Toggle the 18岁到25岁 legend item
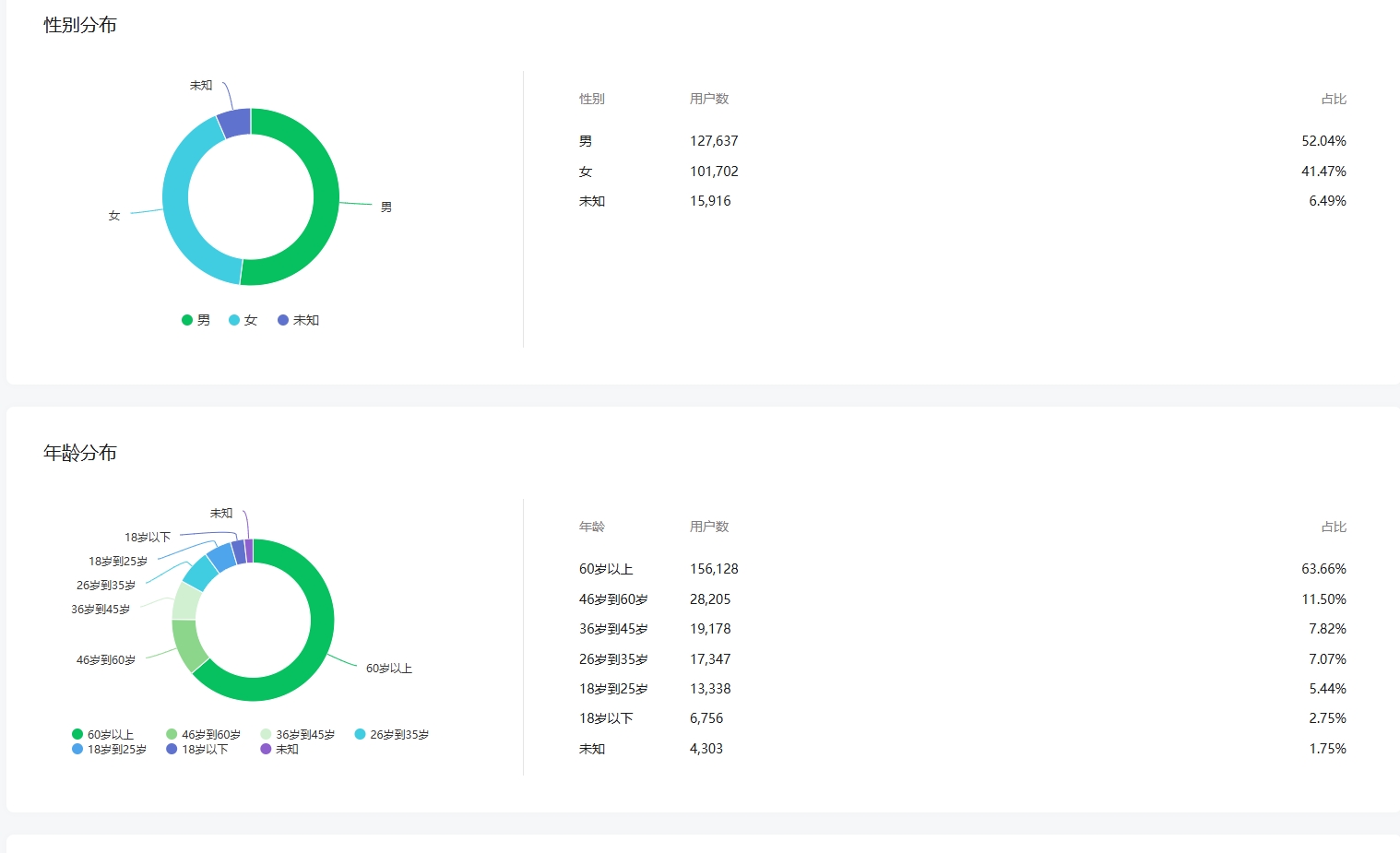The height and width of the screenshot is (853, 1400). pos(109,750)
